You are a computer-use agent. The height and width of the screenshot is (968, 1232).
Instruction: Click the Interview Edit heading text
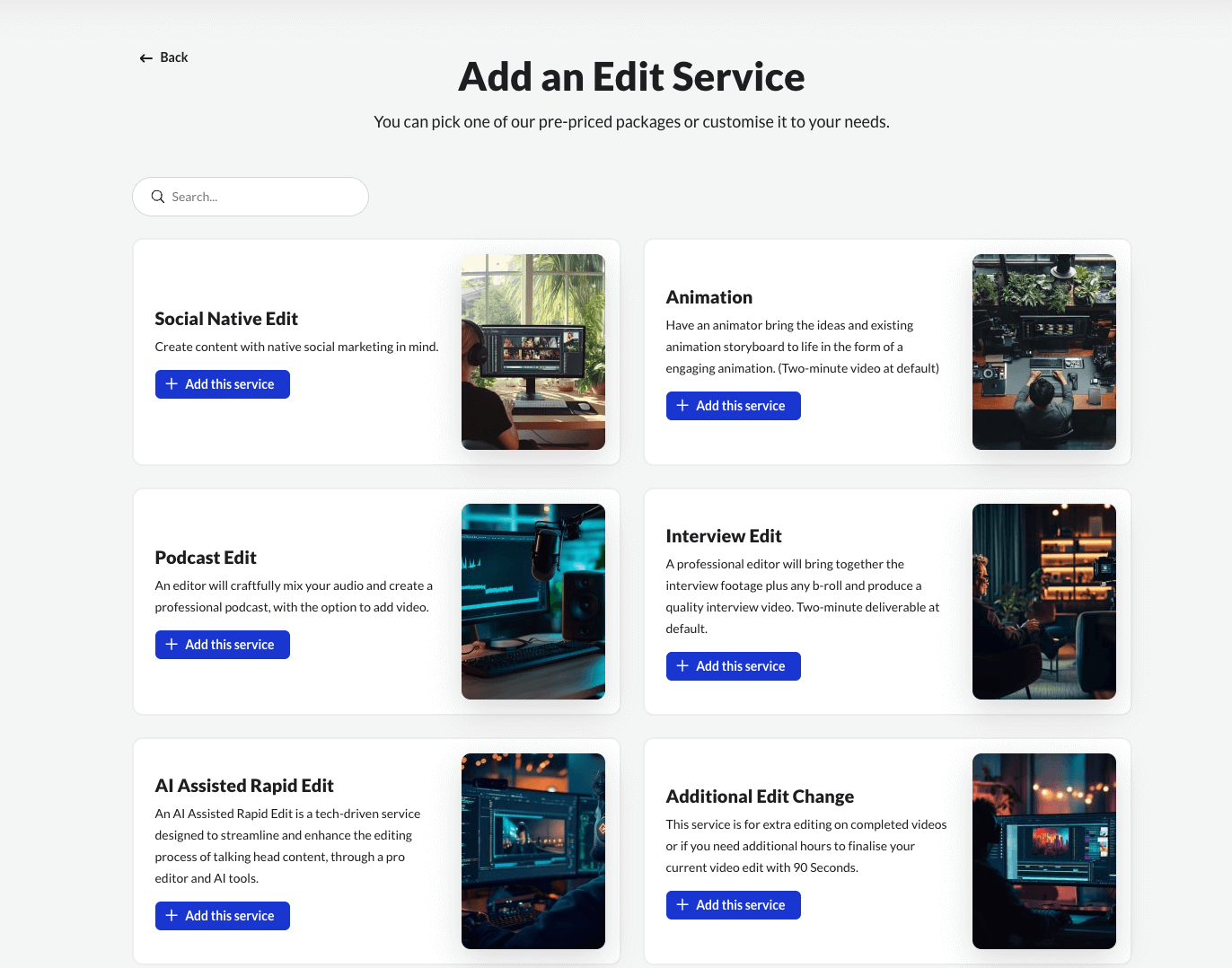click(x=723, y=536)
